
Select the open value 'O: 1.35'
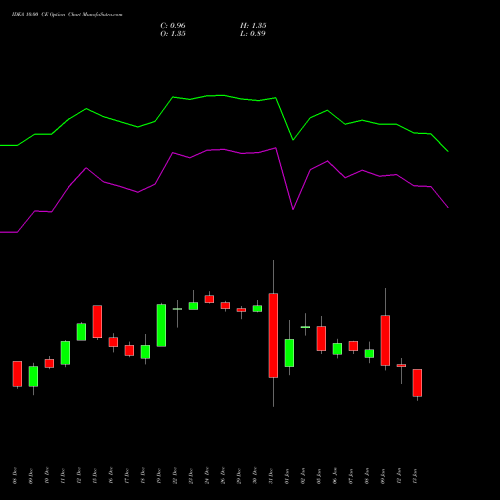pos(173,34)
